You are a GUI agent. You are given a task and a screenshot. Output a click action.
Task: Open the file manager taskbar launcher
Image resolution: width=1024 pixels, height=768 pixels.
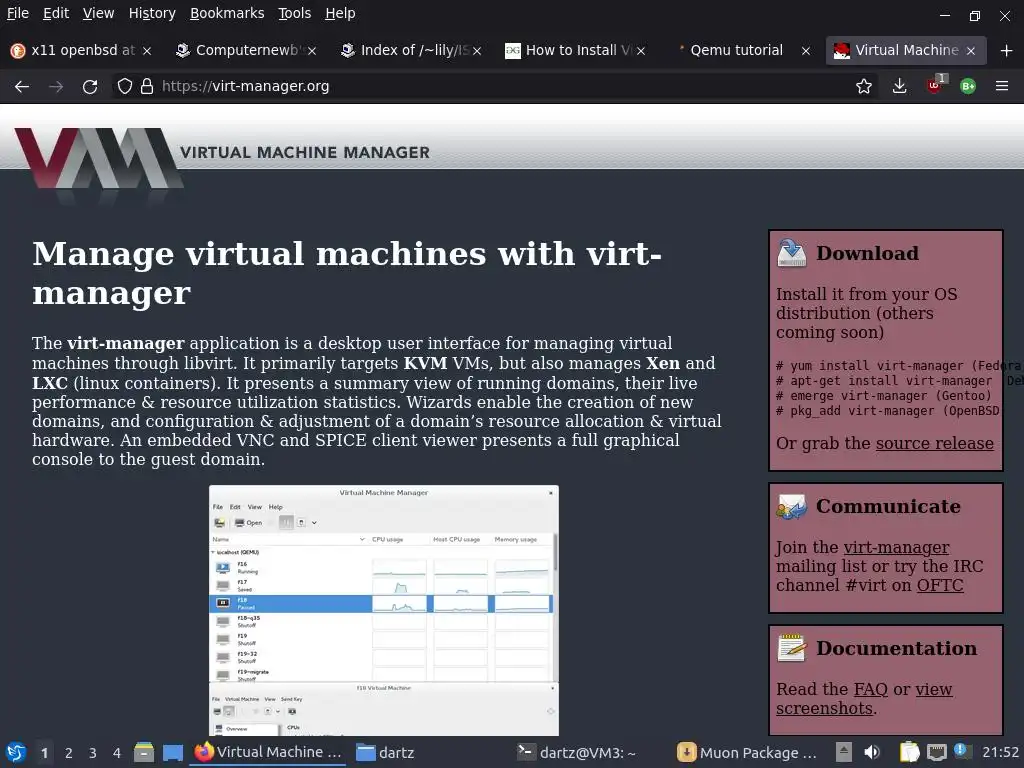pyautogui.click(x=144, y=753)
